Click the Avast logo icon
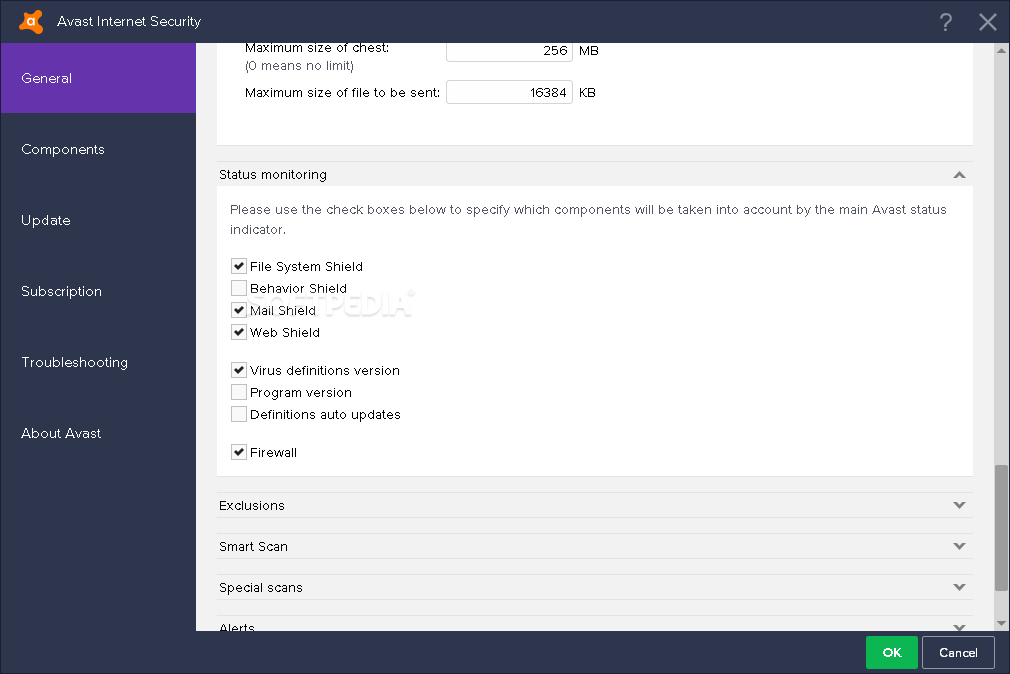The height and width of the screenshot is (674, 1010). (31, 21)
